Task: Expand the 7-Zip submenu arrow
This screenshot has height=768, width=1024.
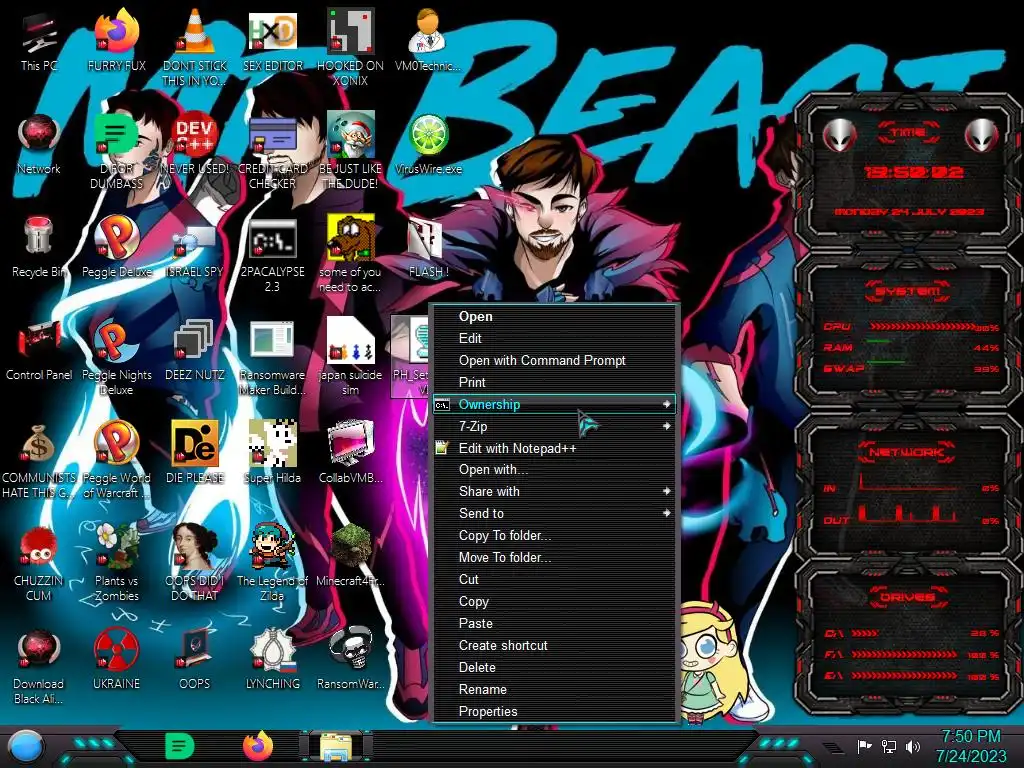Action: click(666, 426)
